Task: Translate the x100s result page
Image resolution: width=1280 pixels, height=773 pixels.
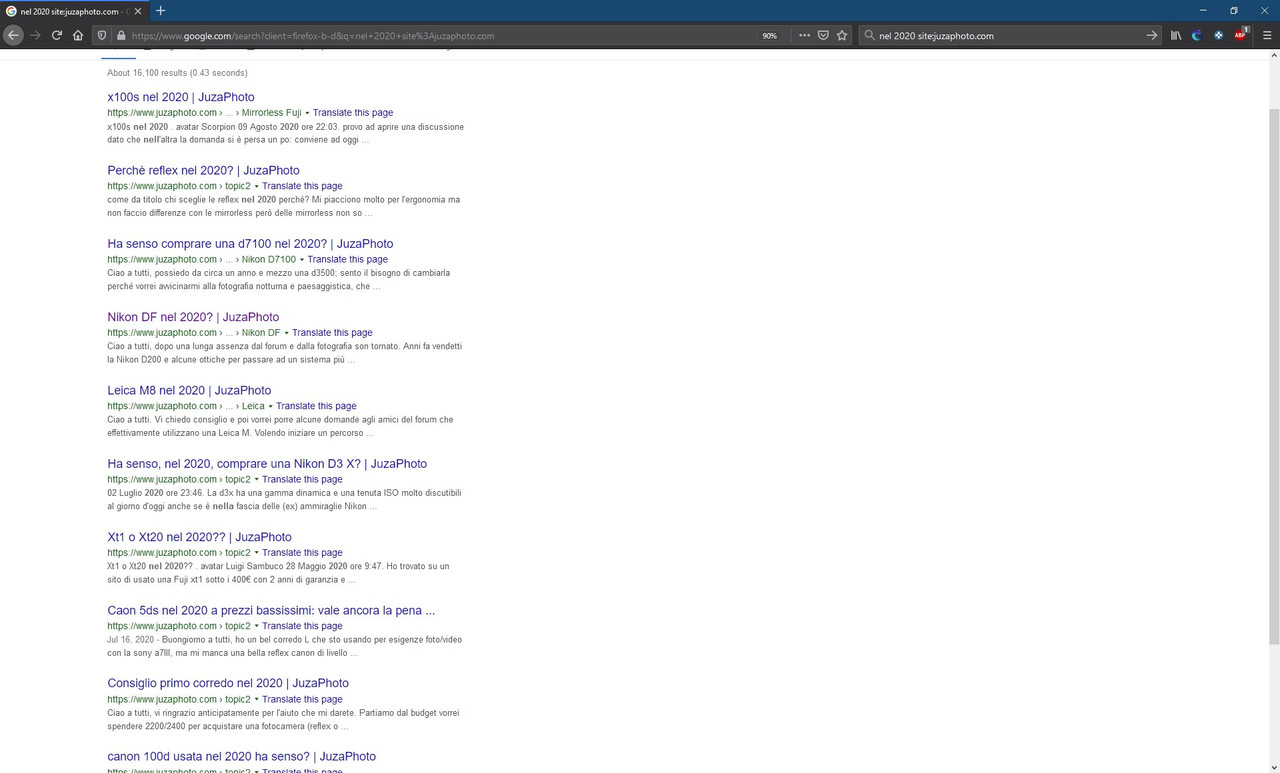Action: pyautogui.click(x=353, y=113)
